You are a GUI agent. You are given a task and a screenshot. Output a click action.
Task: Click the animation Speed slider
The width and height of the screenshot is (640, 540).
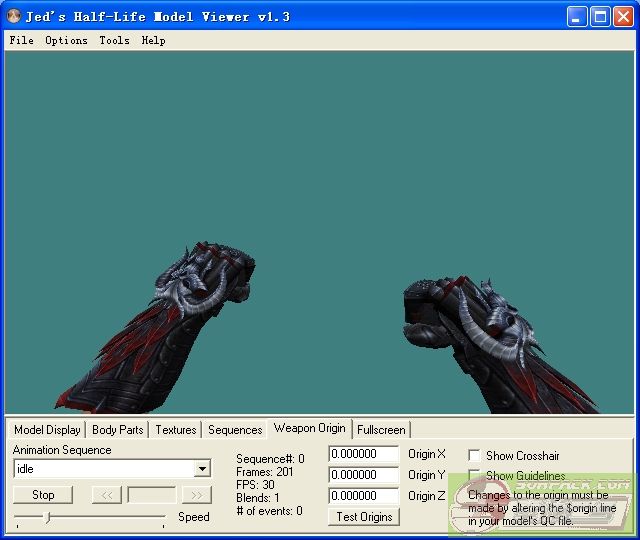click(47, 517)
